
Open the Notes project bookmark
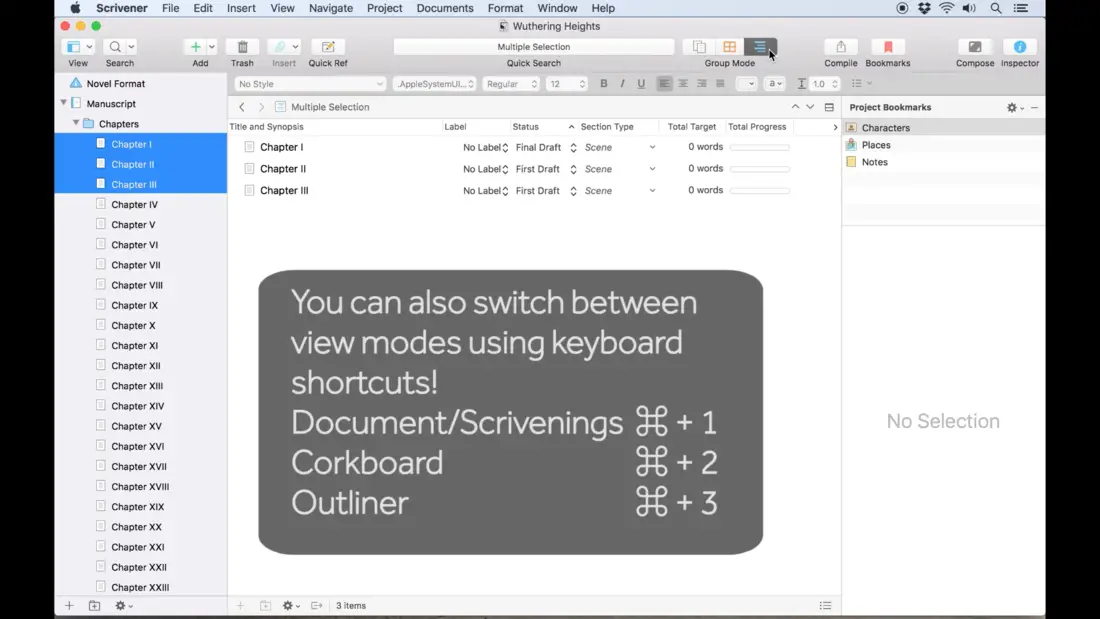tap(874, 162)
